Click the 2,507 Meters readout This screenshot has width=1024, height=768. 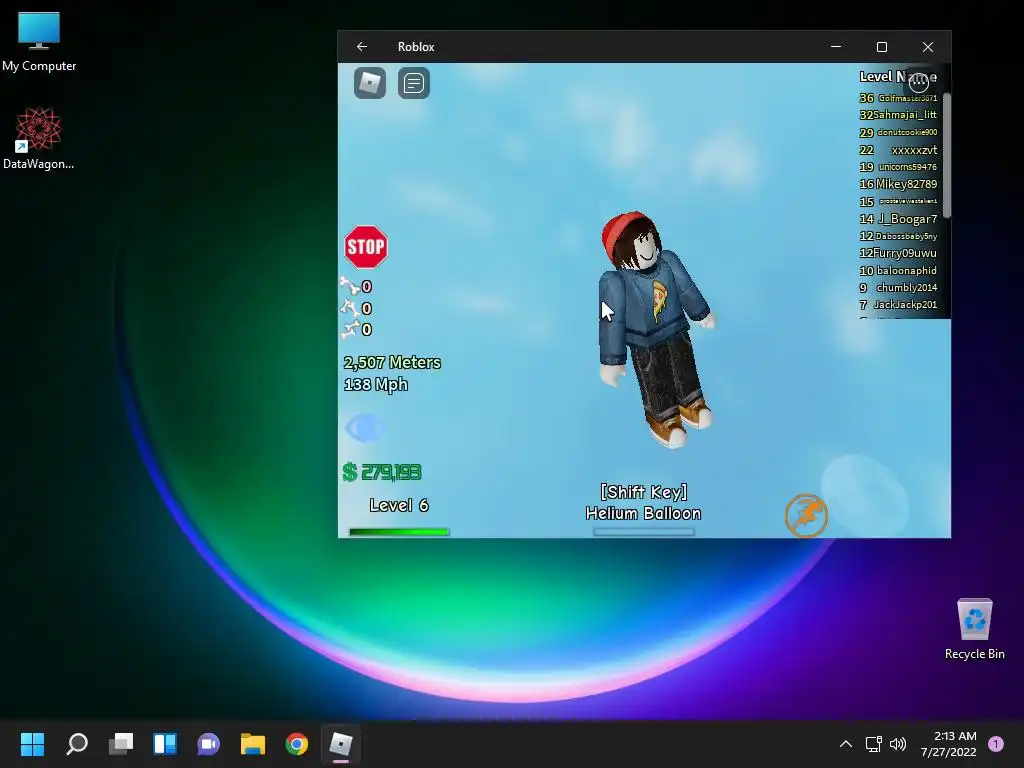(392, 362)
